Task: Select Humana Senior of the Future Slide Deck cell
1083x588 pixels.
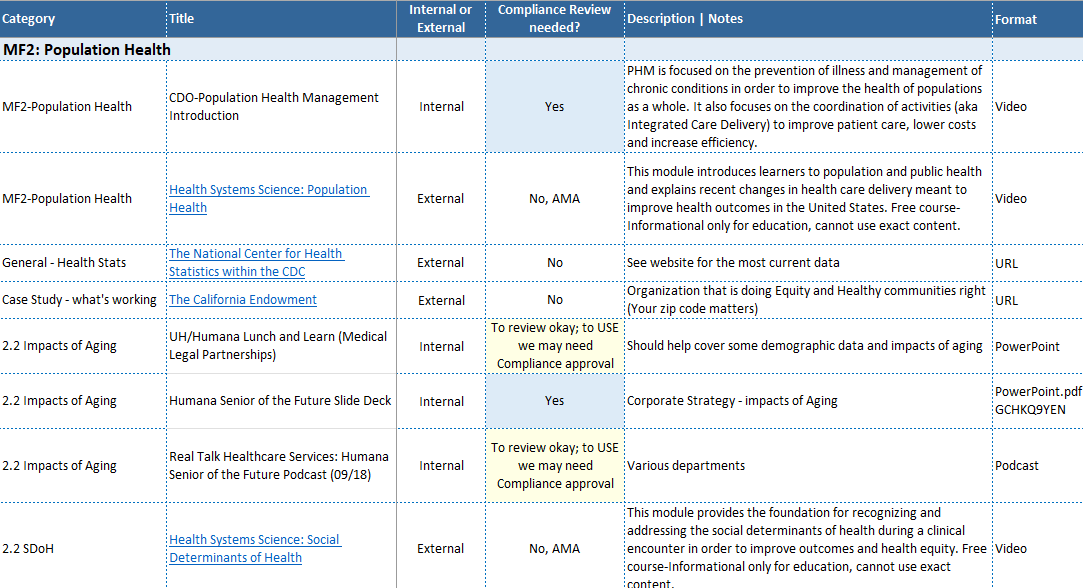Action: (x=281, y=401)
